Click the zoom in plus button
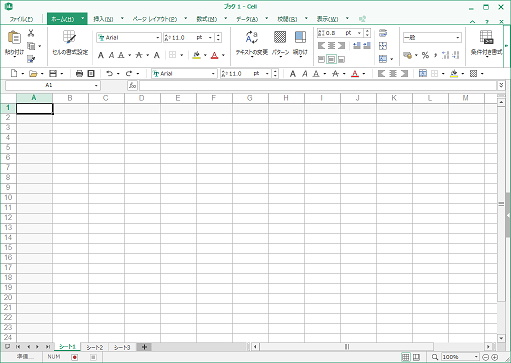The width and height of the screenshot is (511, 363). coord(495,357)
